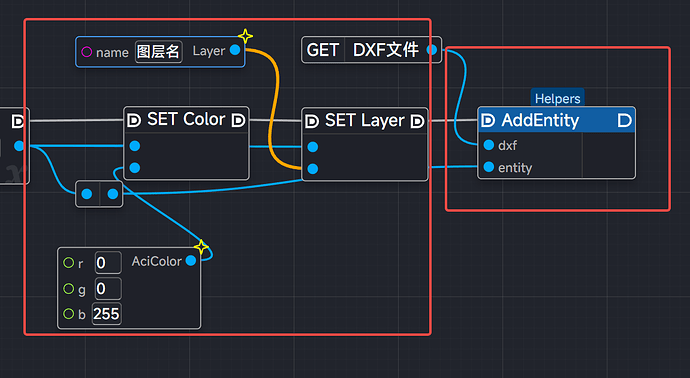Screen dimensions: 690x378
Task: Click the magenta name input port
Action: [87, 52]
